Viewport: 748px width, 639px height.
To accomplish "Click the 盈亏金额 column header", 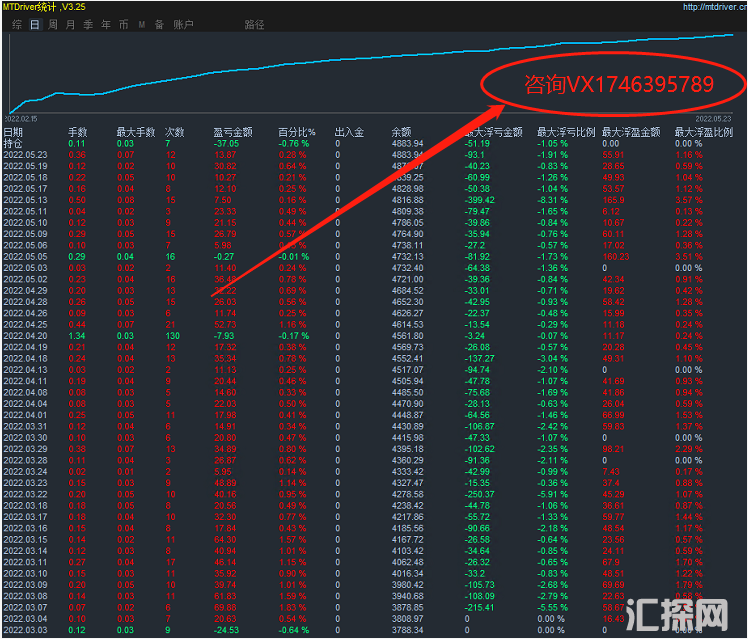I will [232, 132].
